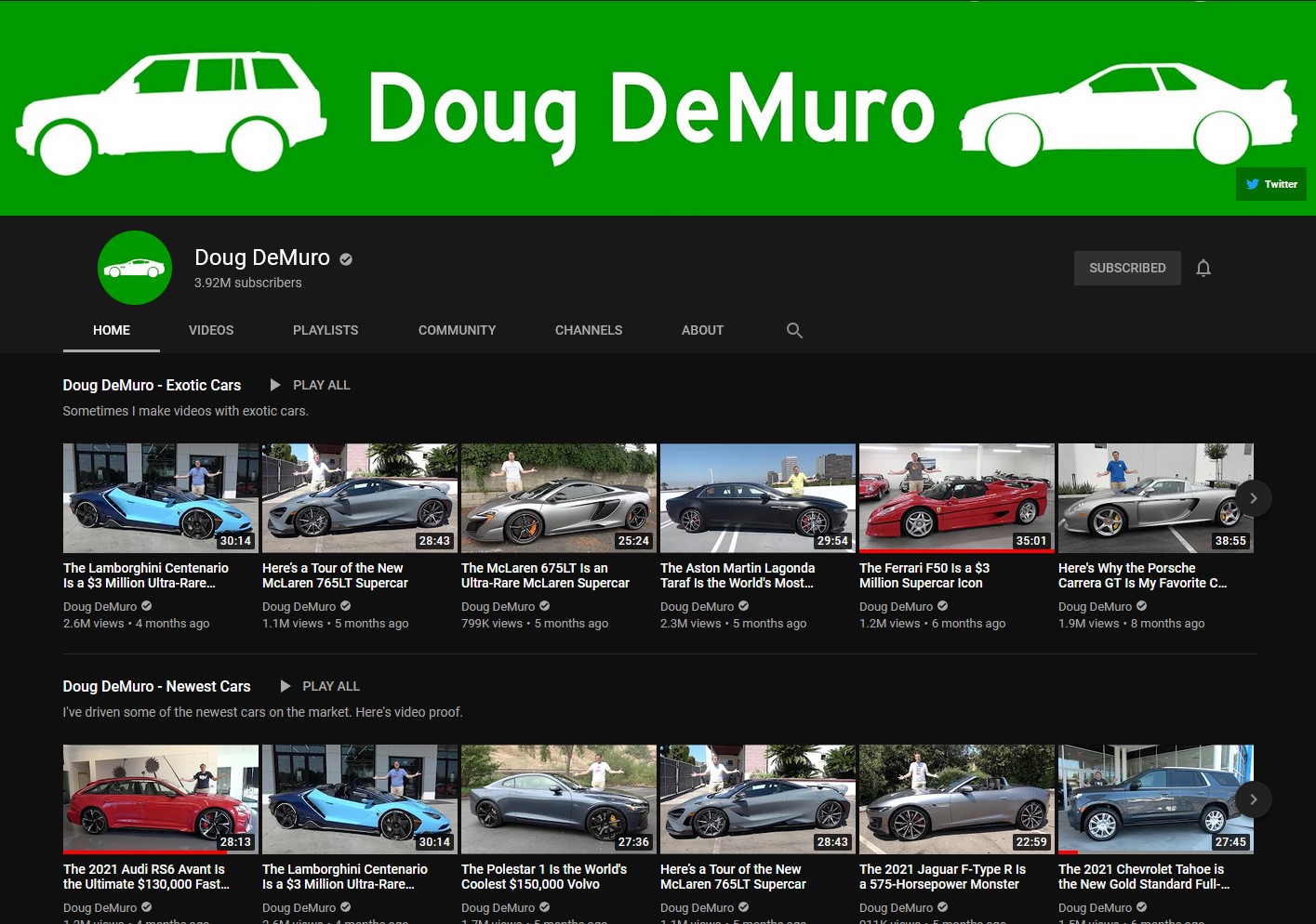Viewport: 1316px width, 924px height.
Task: Open the Doug DeMuro - Newest Cars playlist title
Action: point(156,686)
